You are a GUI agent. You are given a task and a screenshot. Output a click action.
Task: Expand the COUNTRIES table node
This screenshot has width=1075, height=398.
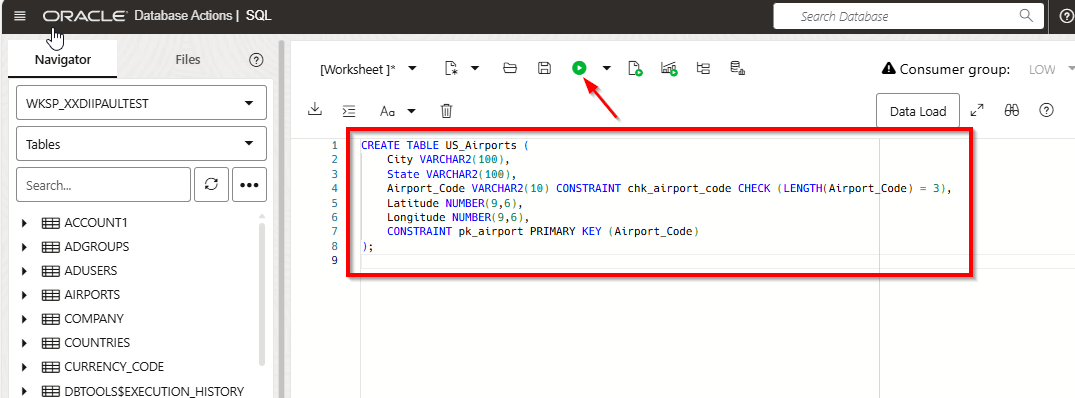[25, 343]
